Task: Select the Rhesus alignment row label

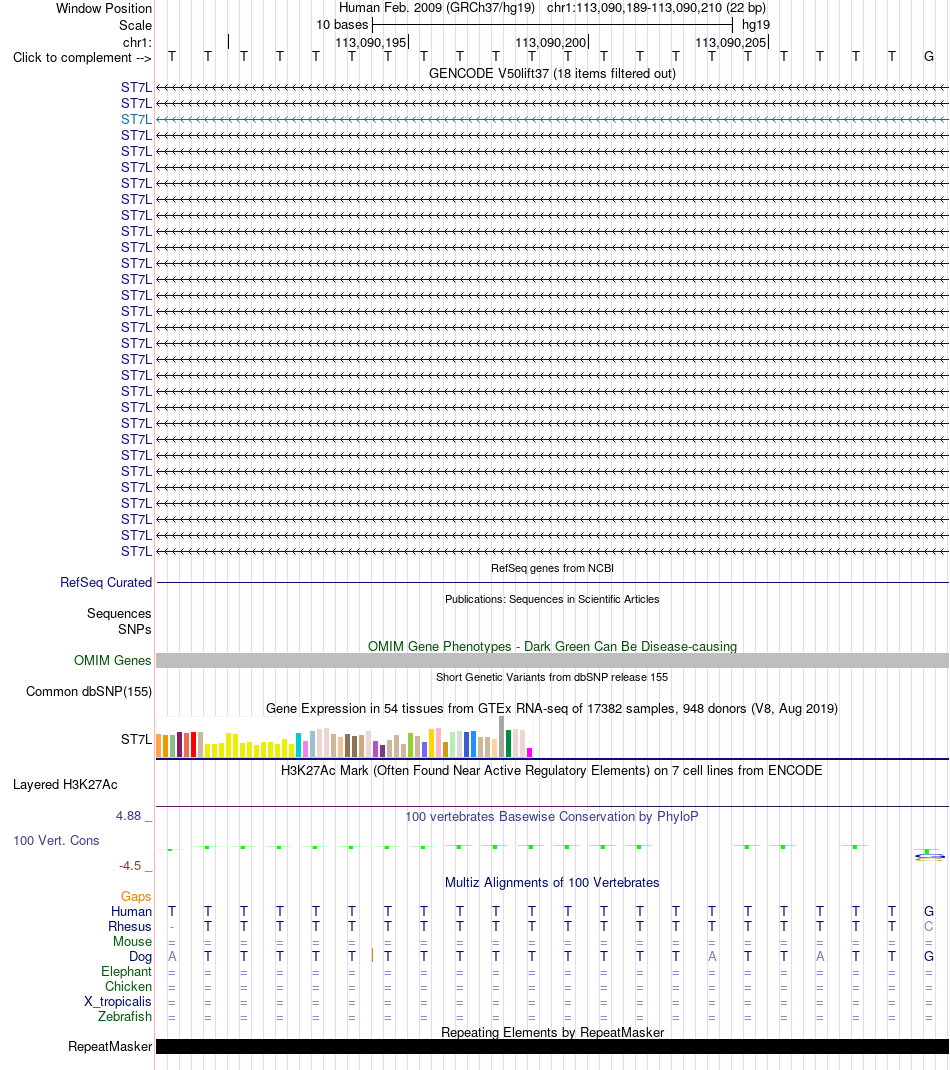Action: click(x=130, y=927)
